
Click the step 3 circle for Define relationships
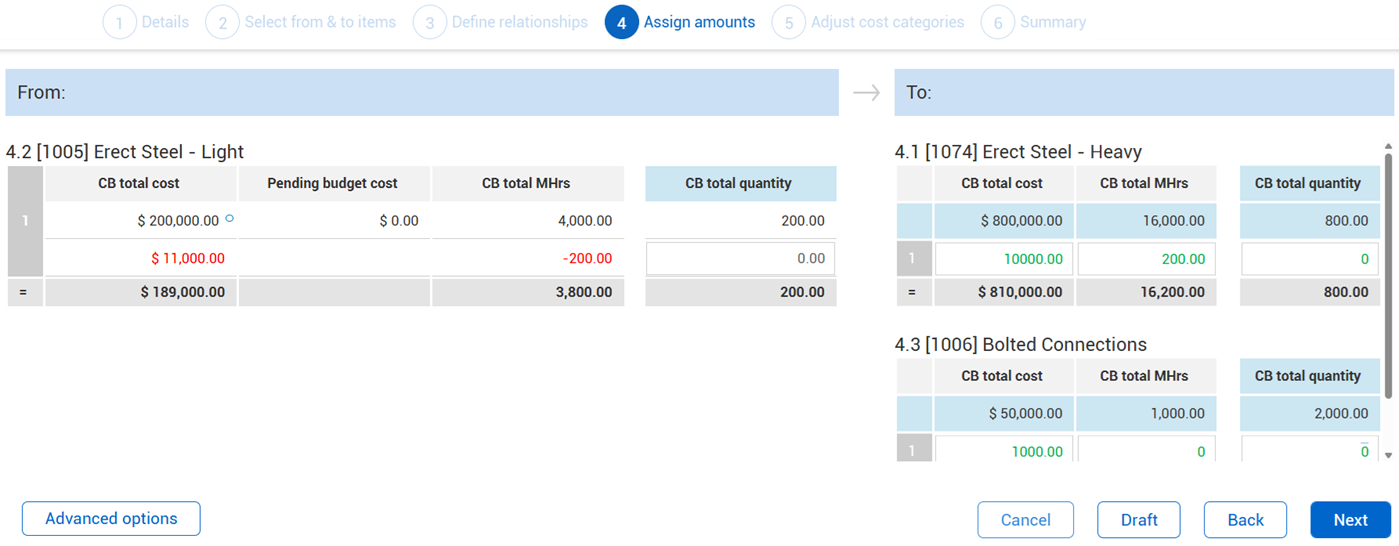pos(429,23)
